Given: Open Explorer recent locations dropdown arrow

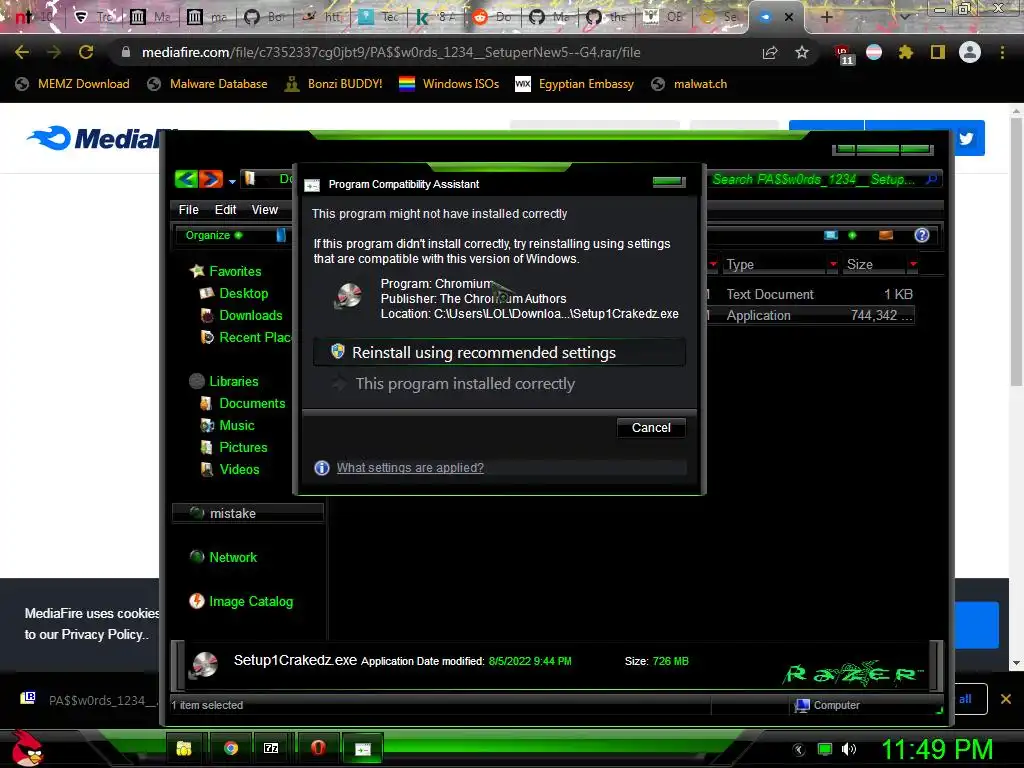Looking at the screenshot, I should [x=232, y=182].
